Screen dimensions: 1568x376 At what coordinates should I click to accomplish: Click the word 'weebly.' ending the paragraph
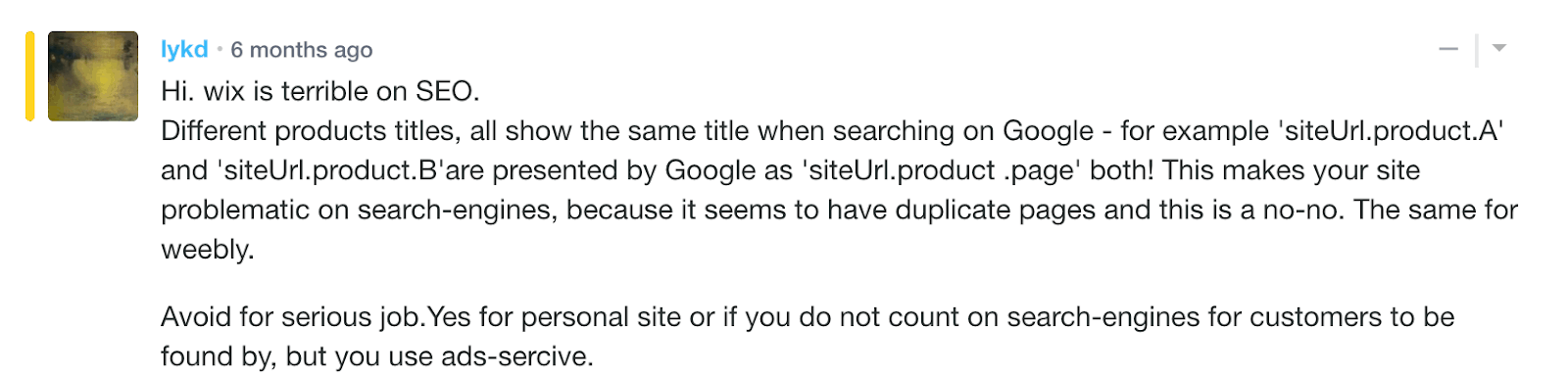(x=208, y=249)
